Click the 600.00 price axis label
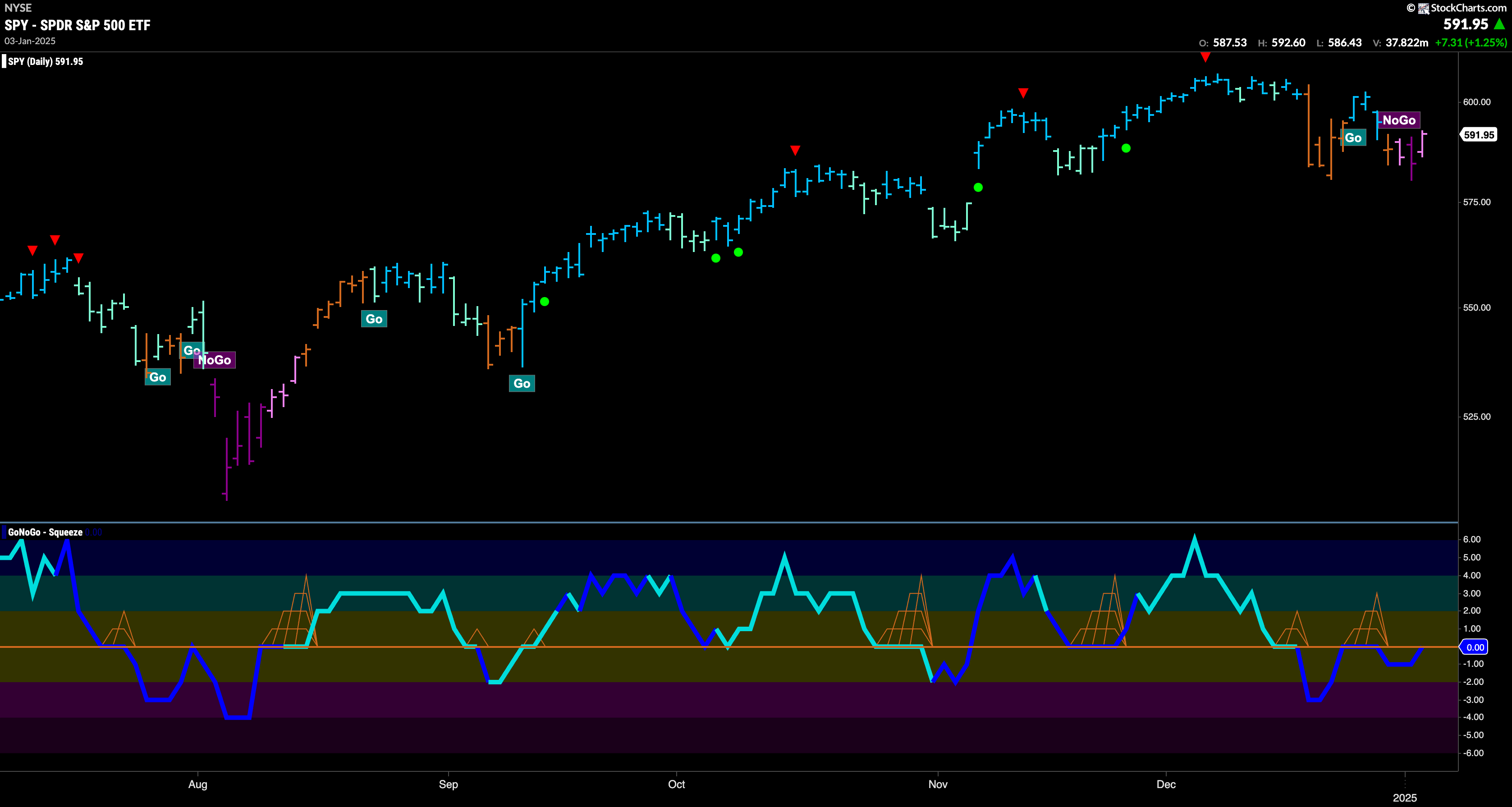This screenshot has width=1512, height=807. (x=1477, y=102)
